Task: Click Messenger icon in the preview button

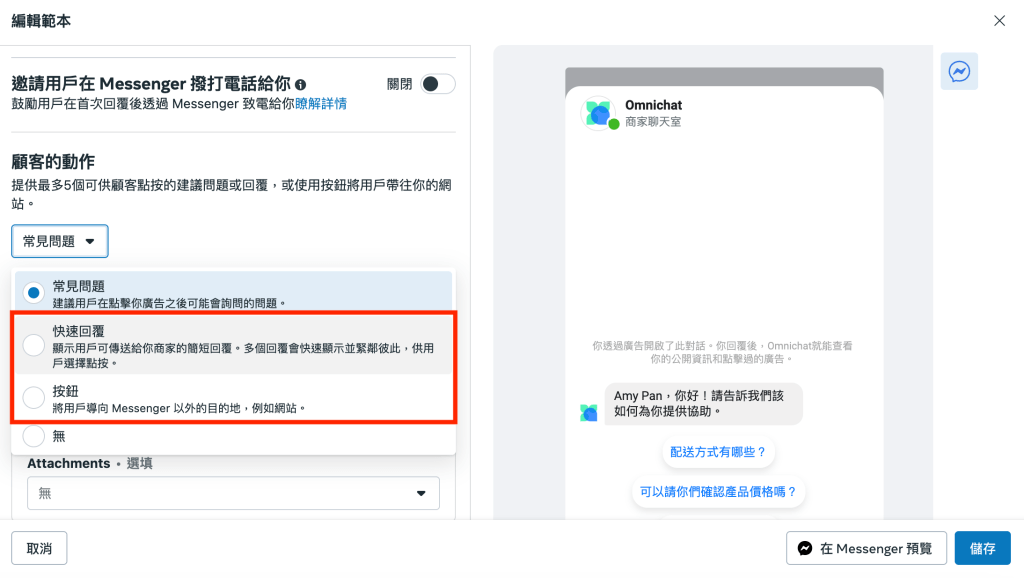Action: tap(805, 548)
